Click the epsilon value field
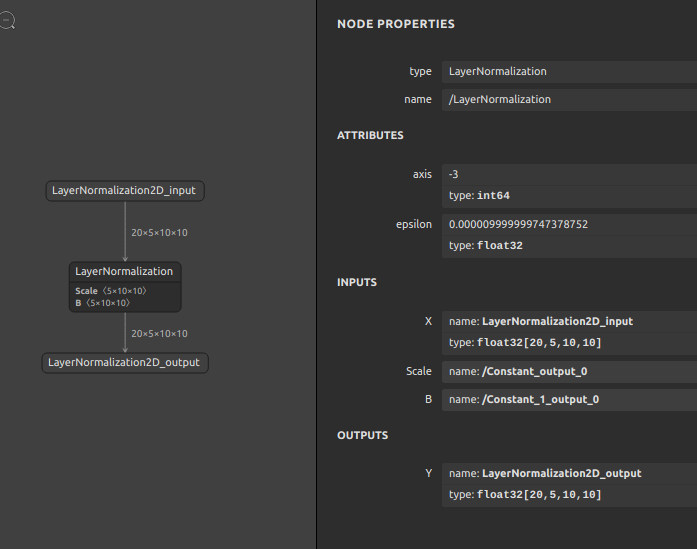 click(x=569, y=224)
